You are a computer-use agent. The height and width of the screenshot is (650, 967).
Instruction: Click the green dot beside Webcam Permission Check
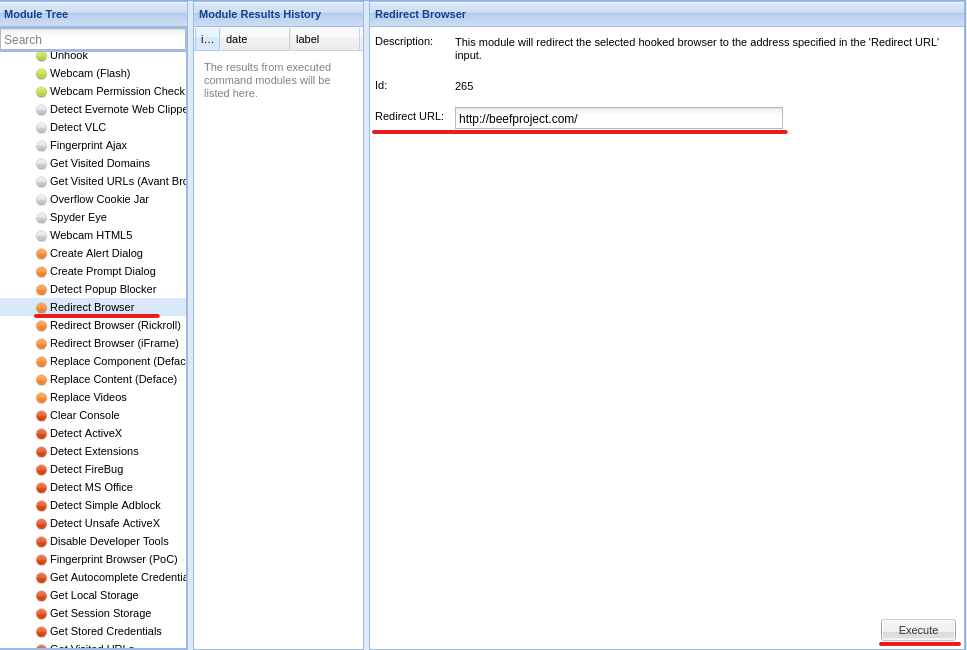click(41, 91)
